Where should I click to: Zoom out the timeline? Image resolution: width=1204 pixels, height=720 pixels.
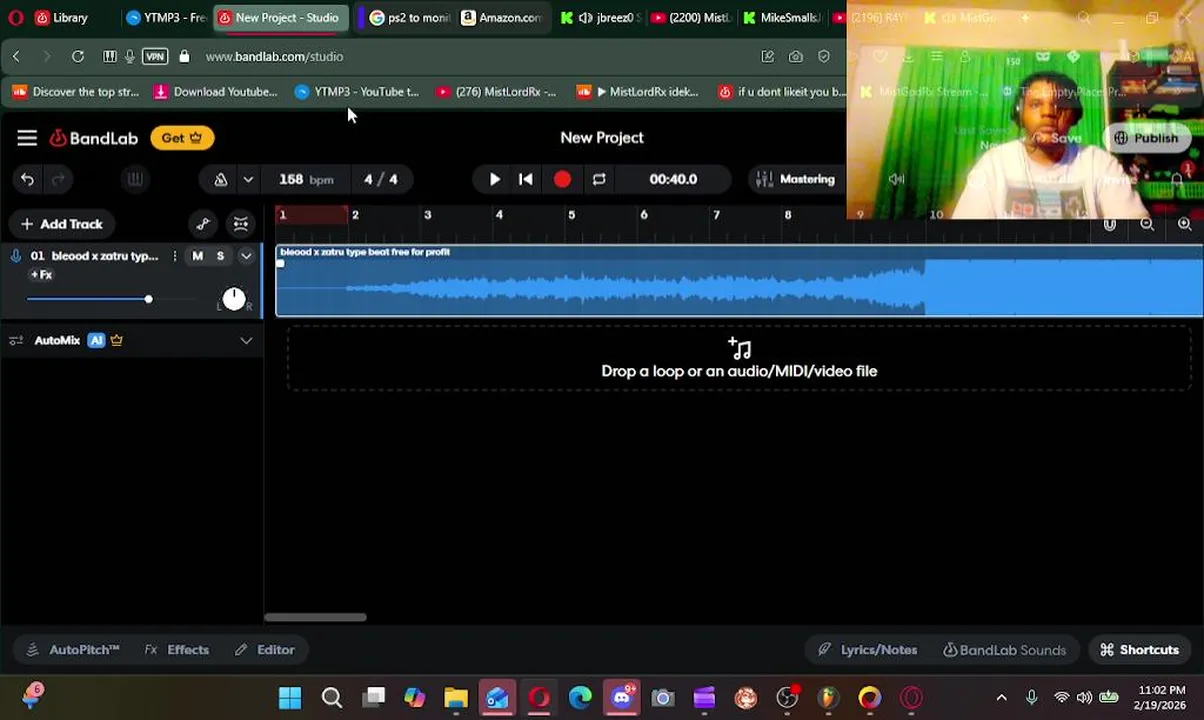(x=1147, y=225)
